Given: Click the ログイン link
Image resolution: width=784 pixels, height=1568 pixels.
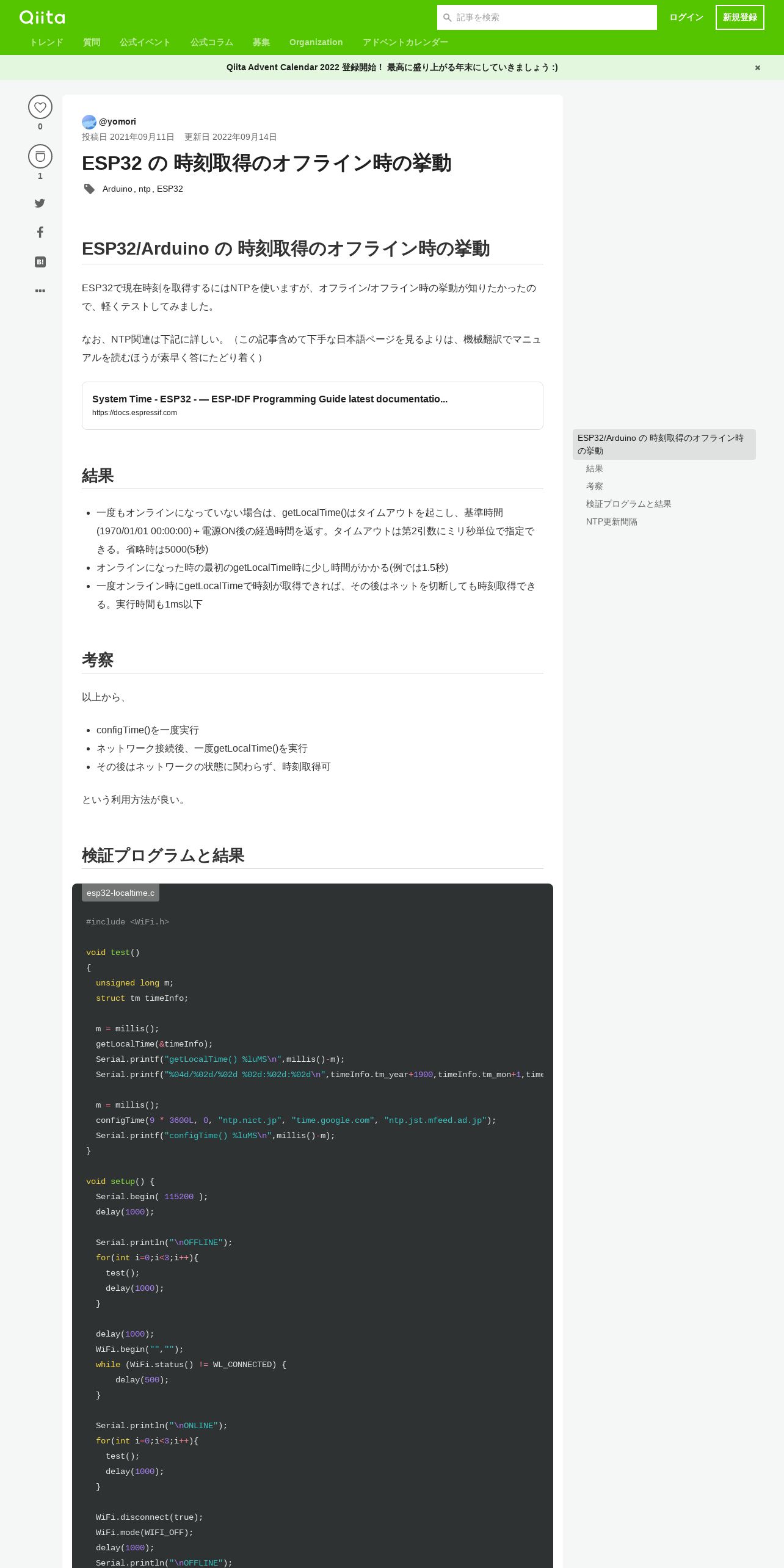Looking at the screenshot, I should 686,17.
